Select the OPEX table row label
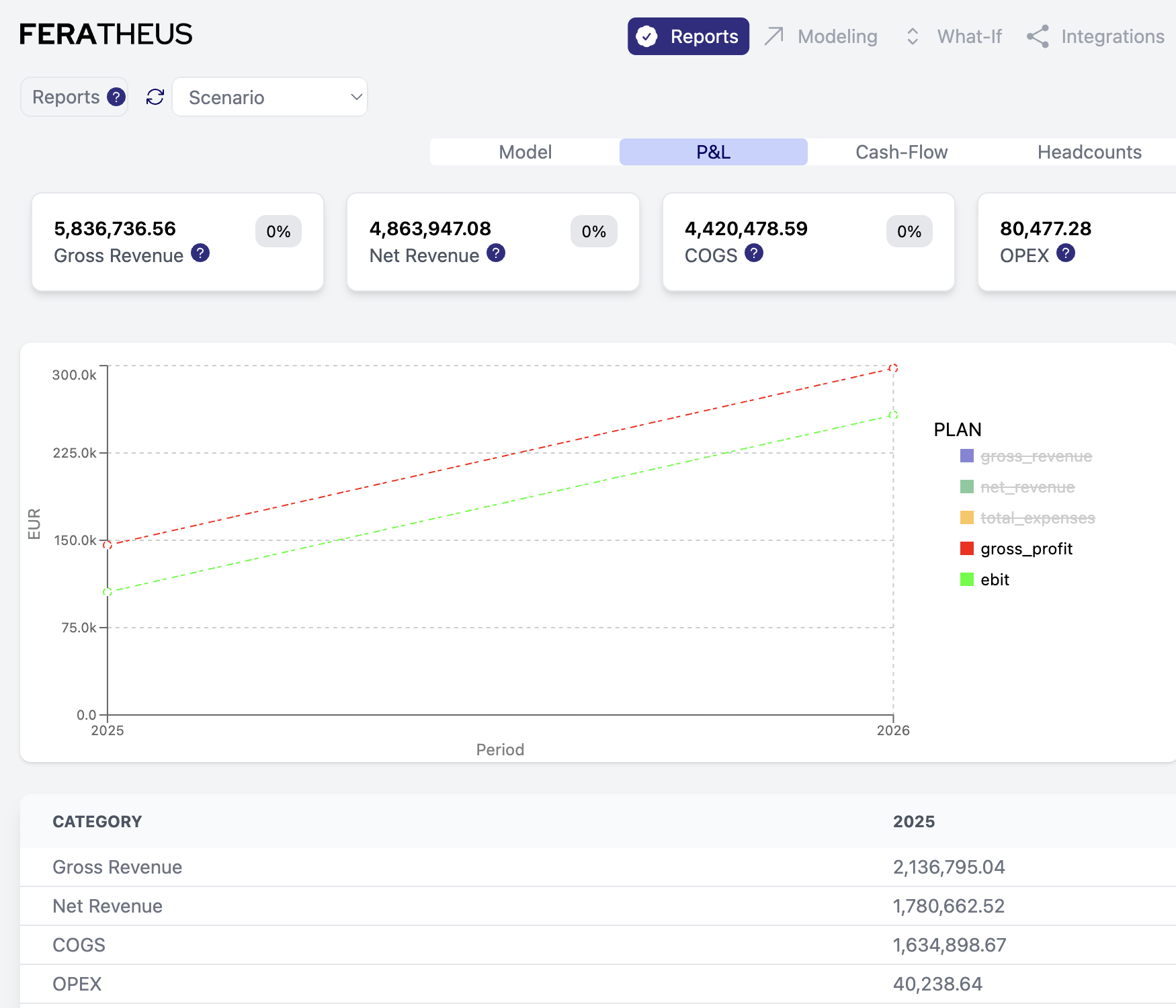Image resolution: width=1176 pixels, height=1008 pixels. [x=77, y=984]
